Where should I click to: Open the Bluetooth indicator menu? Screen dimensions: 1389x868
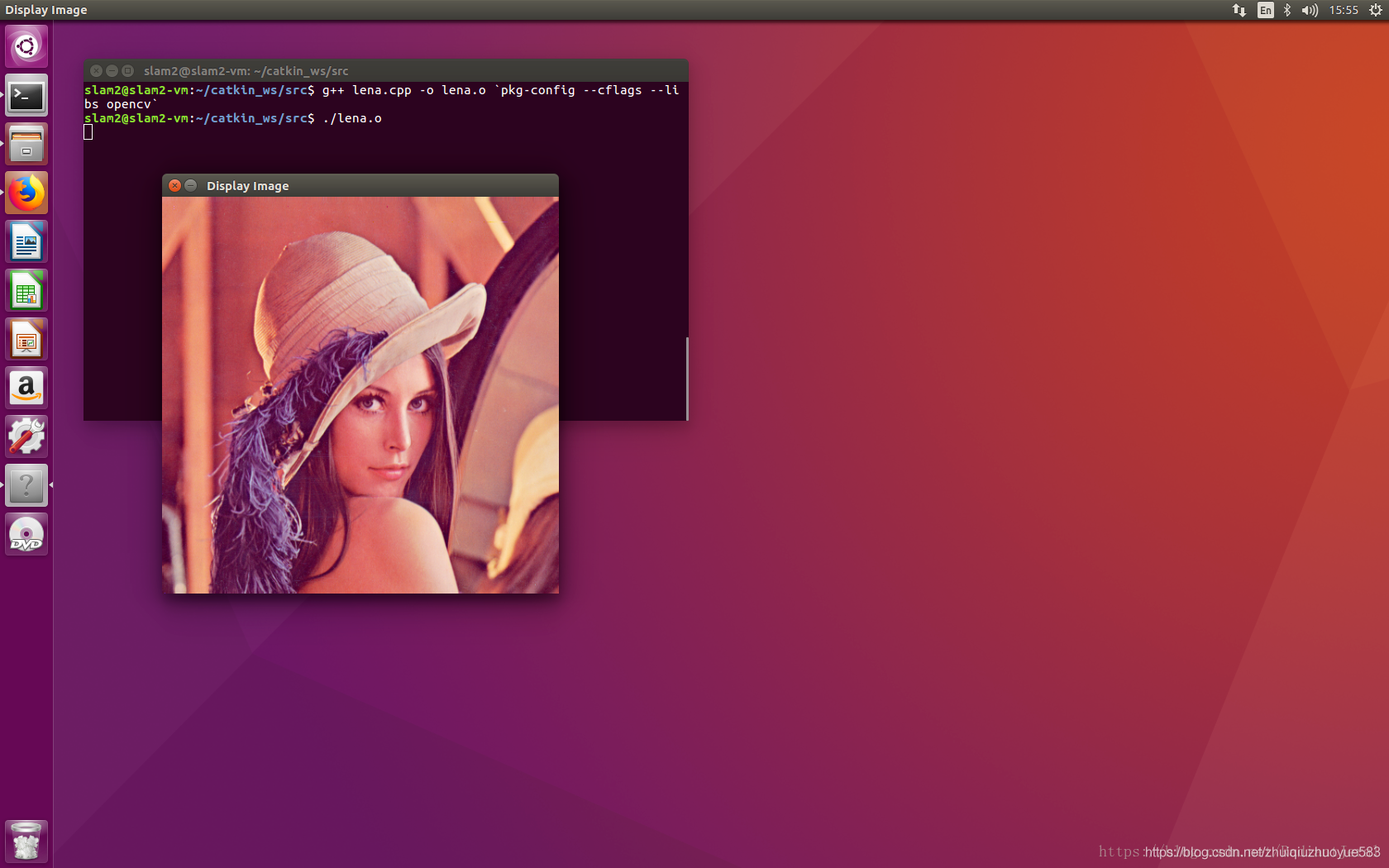[1287, 10]
